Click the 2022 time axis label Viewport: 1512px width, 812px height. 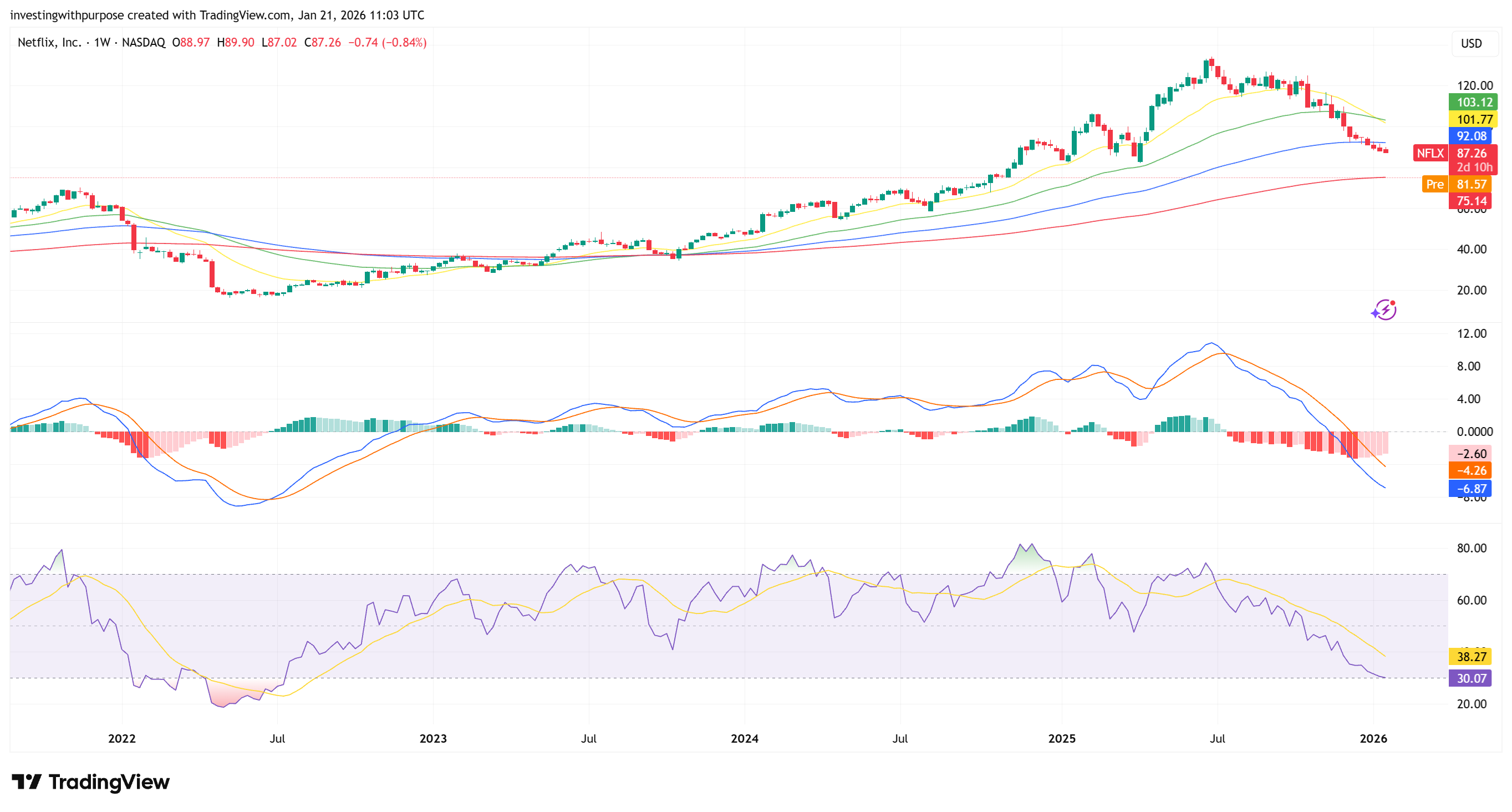pyautogui.click(x=121, y=738)
